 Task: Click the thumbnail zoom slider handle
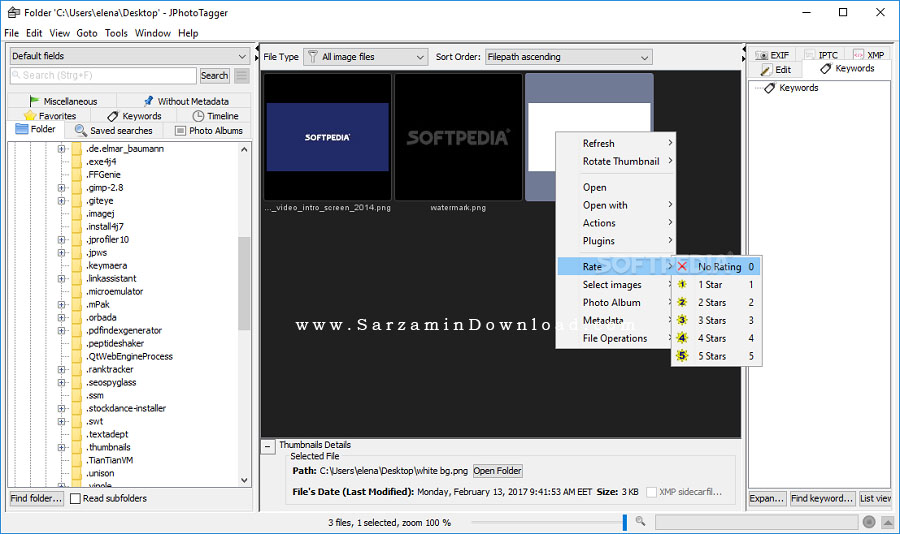click(x=624, y=522)
